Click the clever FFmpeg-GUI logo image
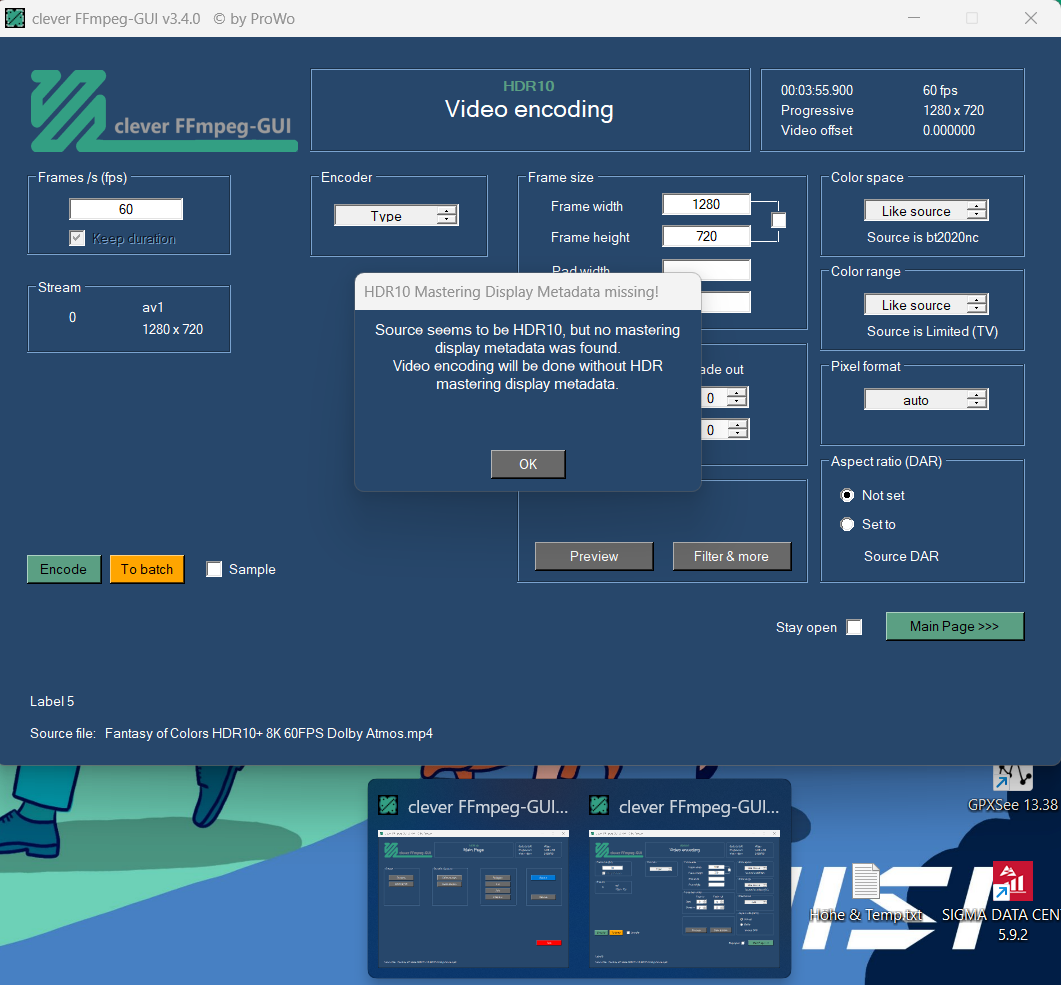Viewport: 1061px width, 985px height. coord(164,111)
